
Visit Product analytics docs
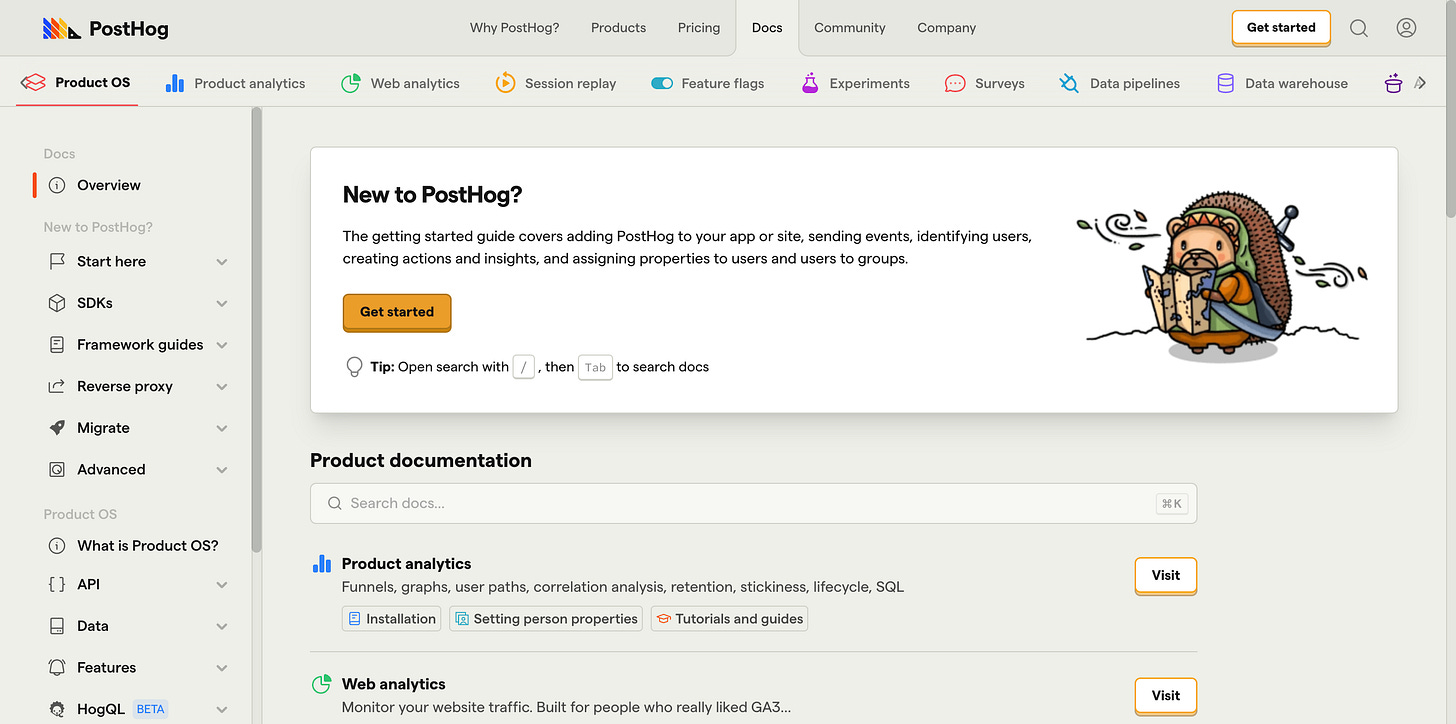[x=1166, y=576]
